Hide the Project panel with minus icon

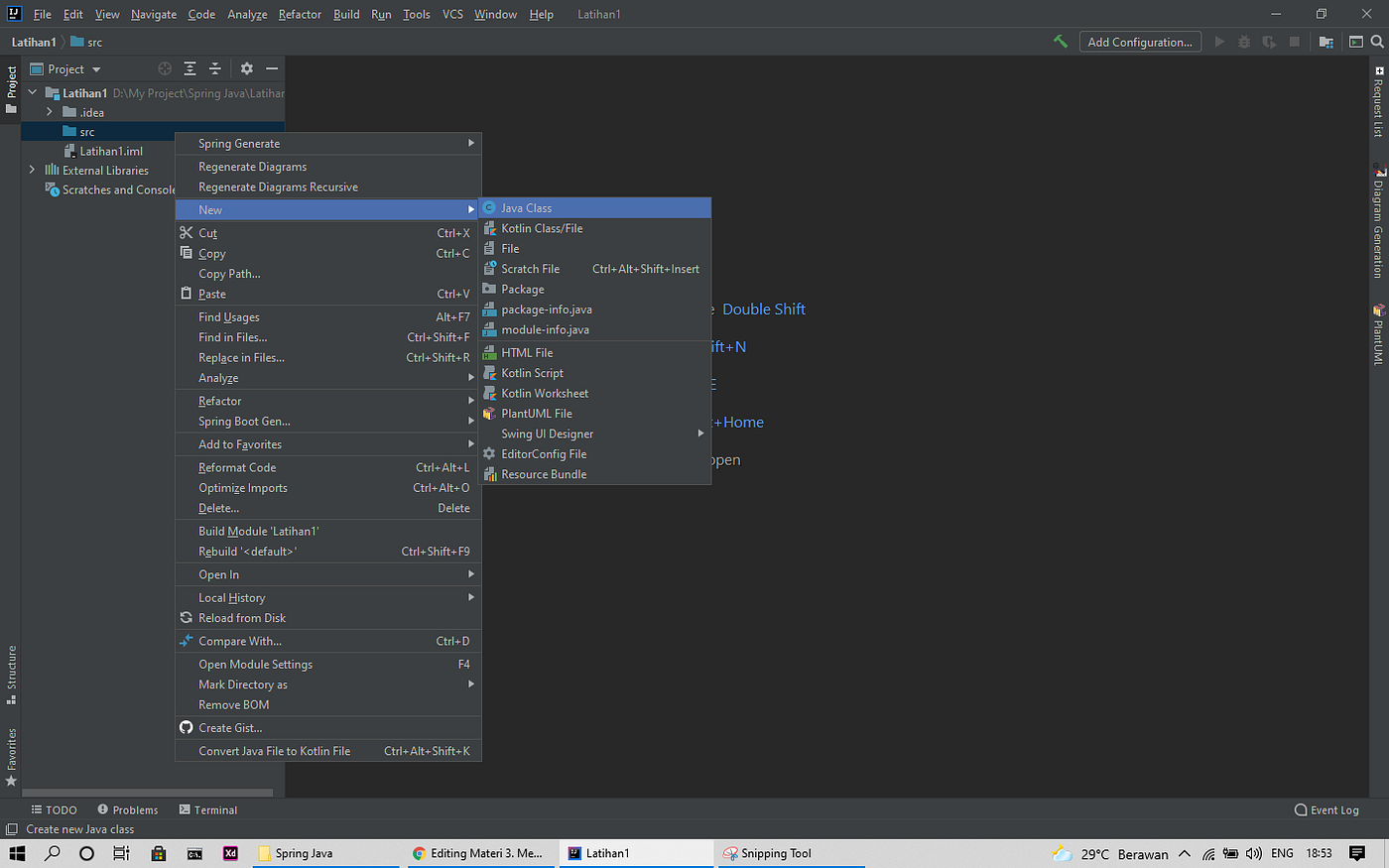coord(271,68)
